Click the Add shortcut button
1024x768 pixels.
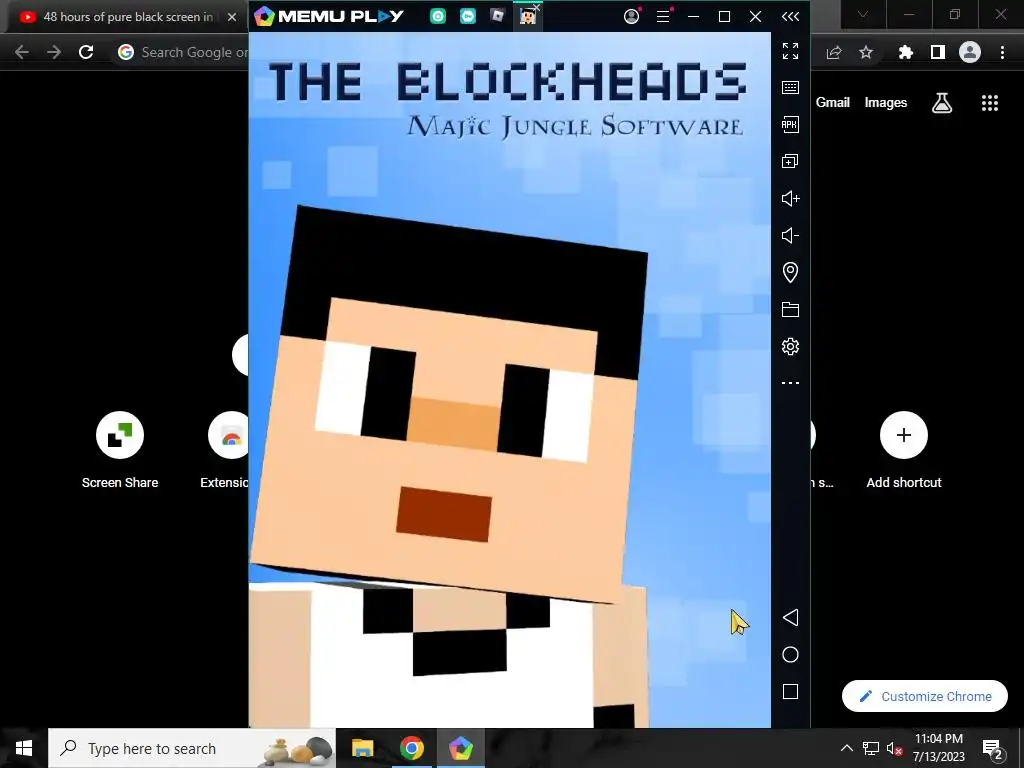(x=904, y=451)
